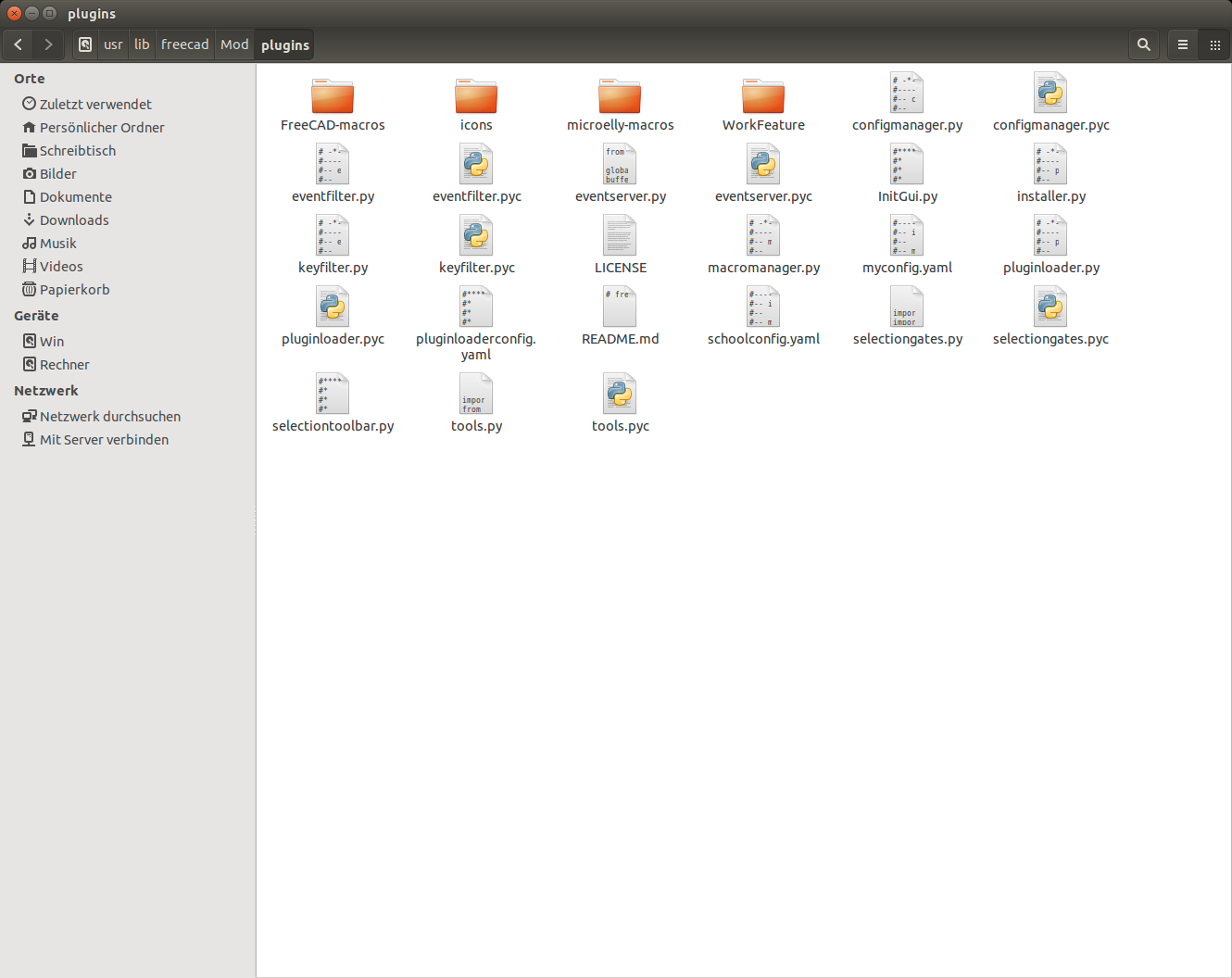
Task: Click the pluginloaderconfig.yaml file name
Action: (476, 346)
